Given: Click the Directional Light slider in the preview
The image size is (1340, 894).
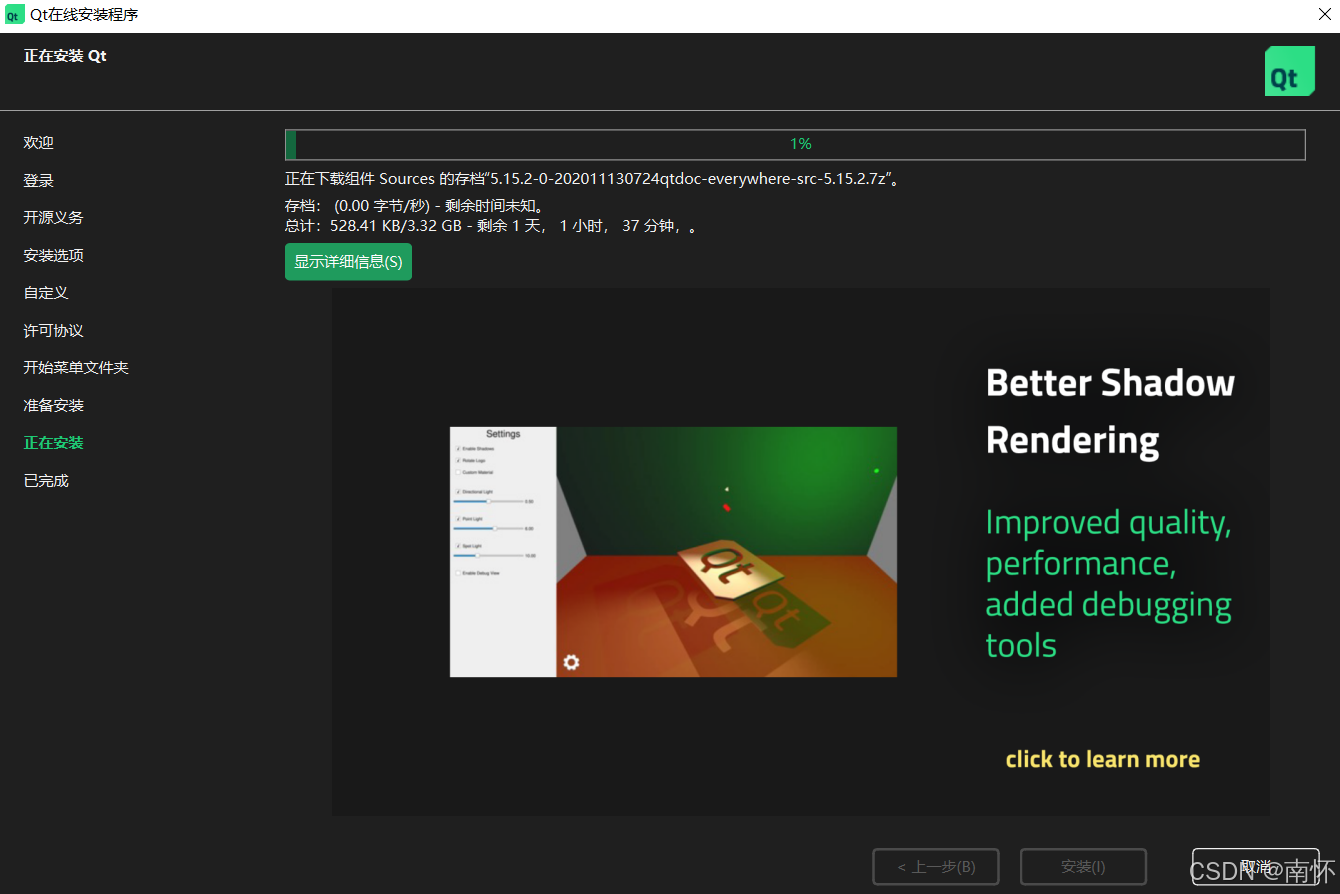Looking at the screenshot, I should (488, 501).
